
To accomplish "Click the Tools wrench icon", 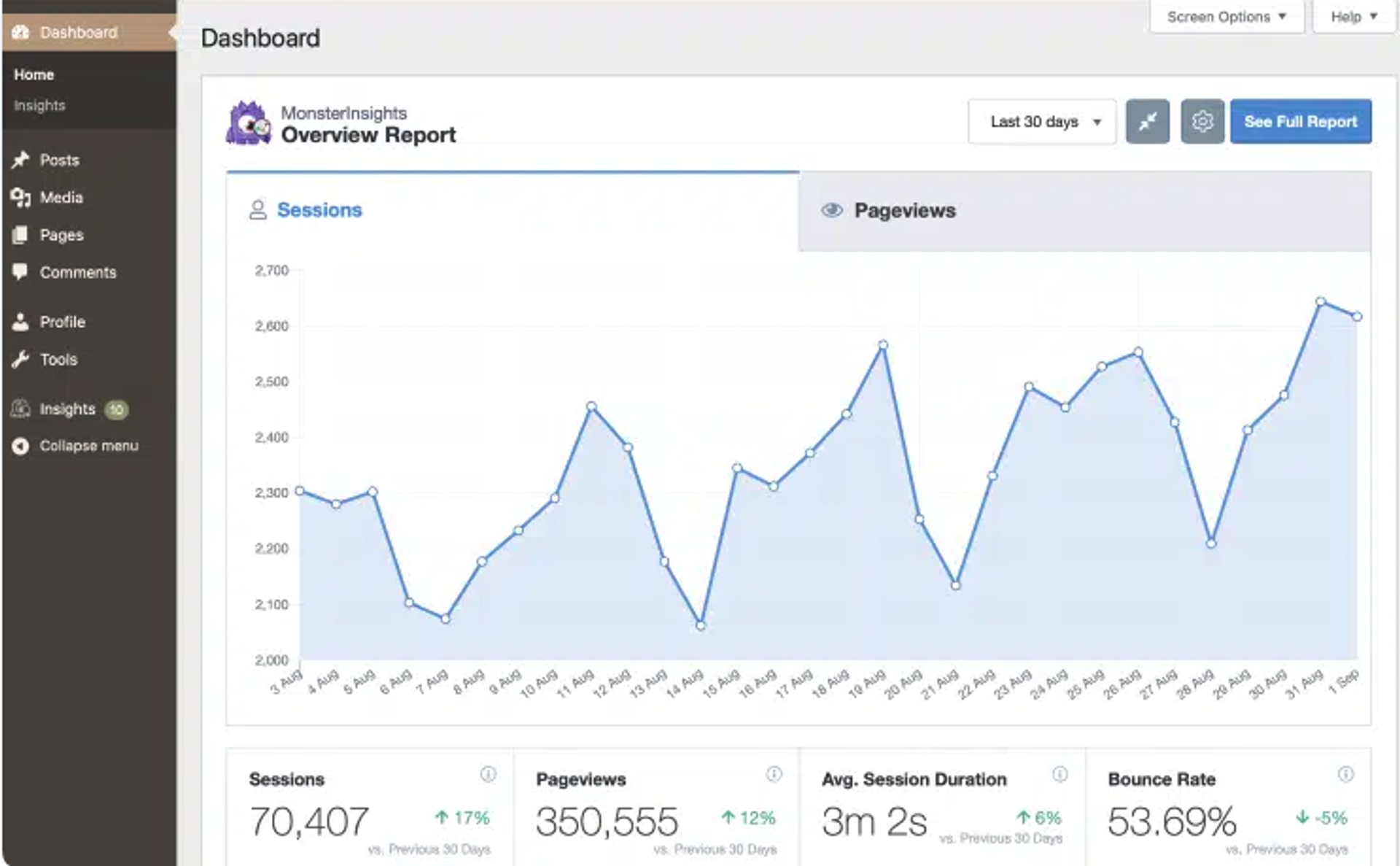I will coord(22,359).
